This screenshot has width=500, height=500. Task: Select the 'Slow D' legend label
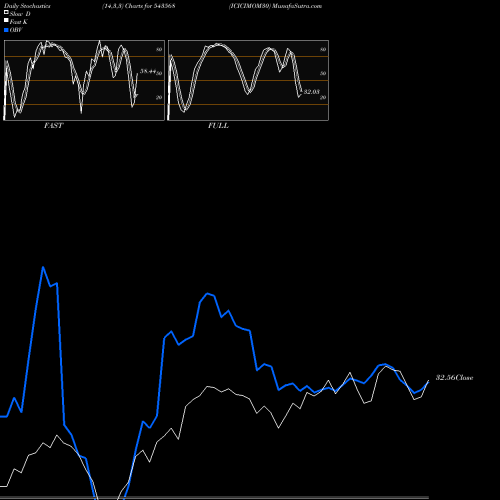pyautogui.click(x=20, y=14)
